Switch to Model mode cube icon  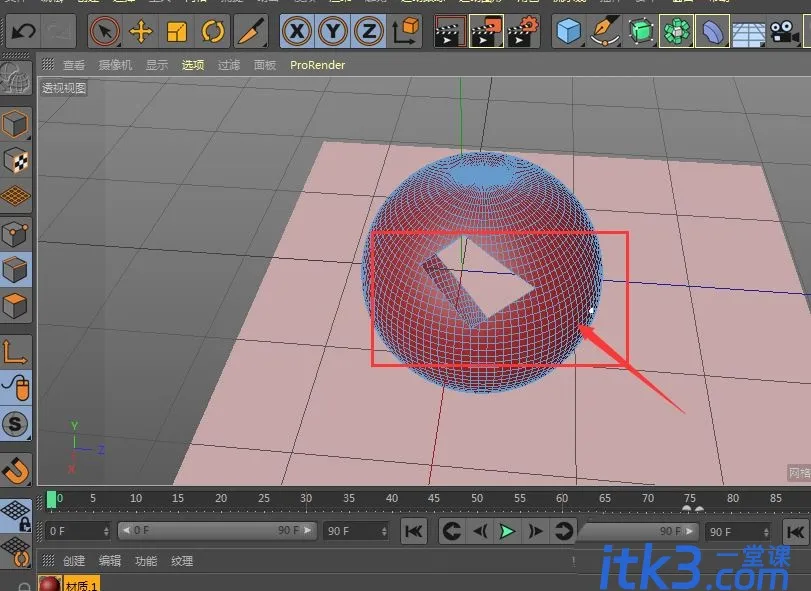point(16,125)
